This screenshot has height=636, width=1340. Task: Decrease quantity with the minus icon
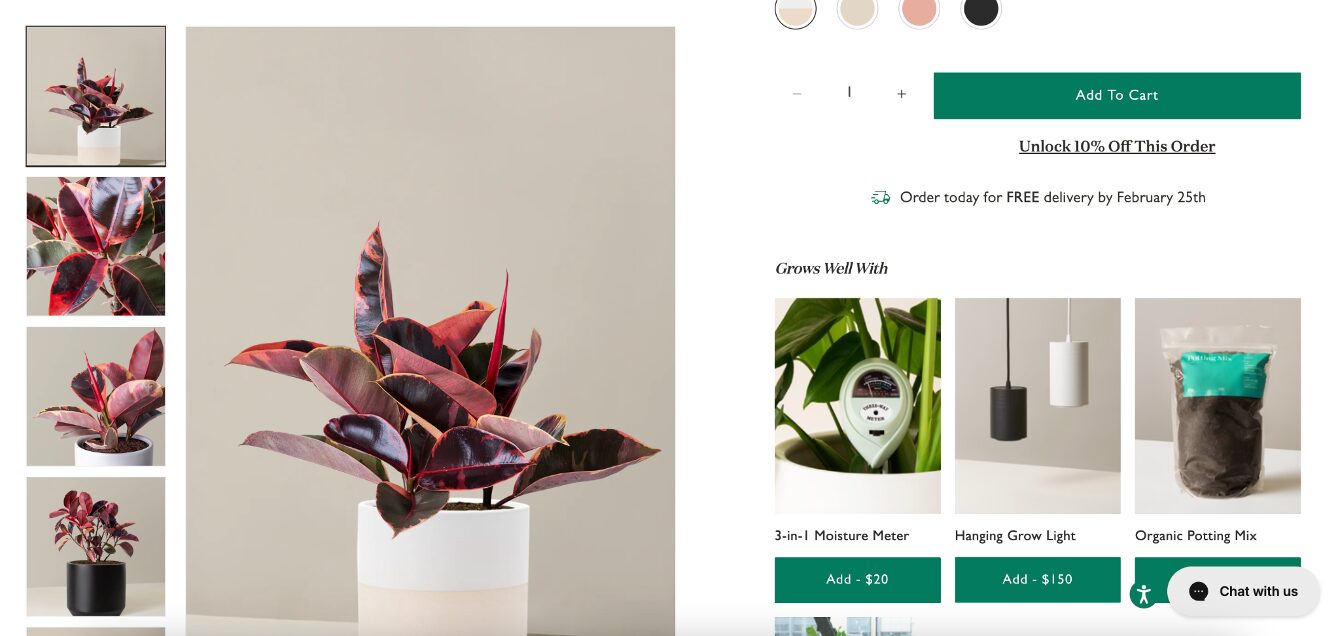(x=797, y=94)
